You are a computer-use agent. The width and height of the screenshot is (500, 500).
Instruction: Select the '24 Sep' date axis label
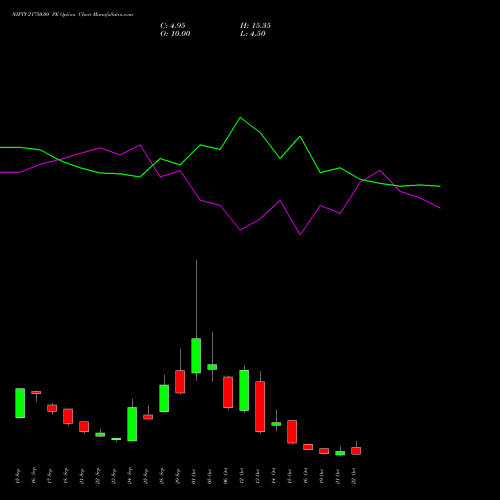pyautogui.click(x=130, y=476)
